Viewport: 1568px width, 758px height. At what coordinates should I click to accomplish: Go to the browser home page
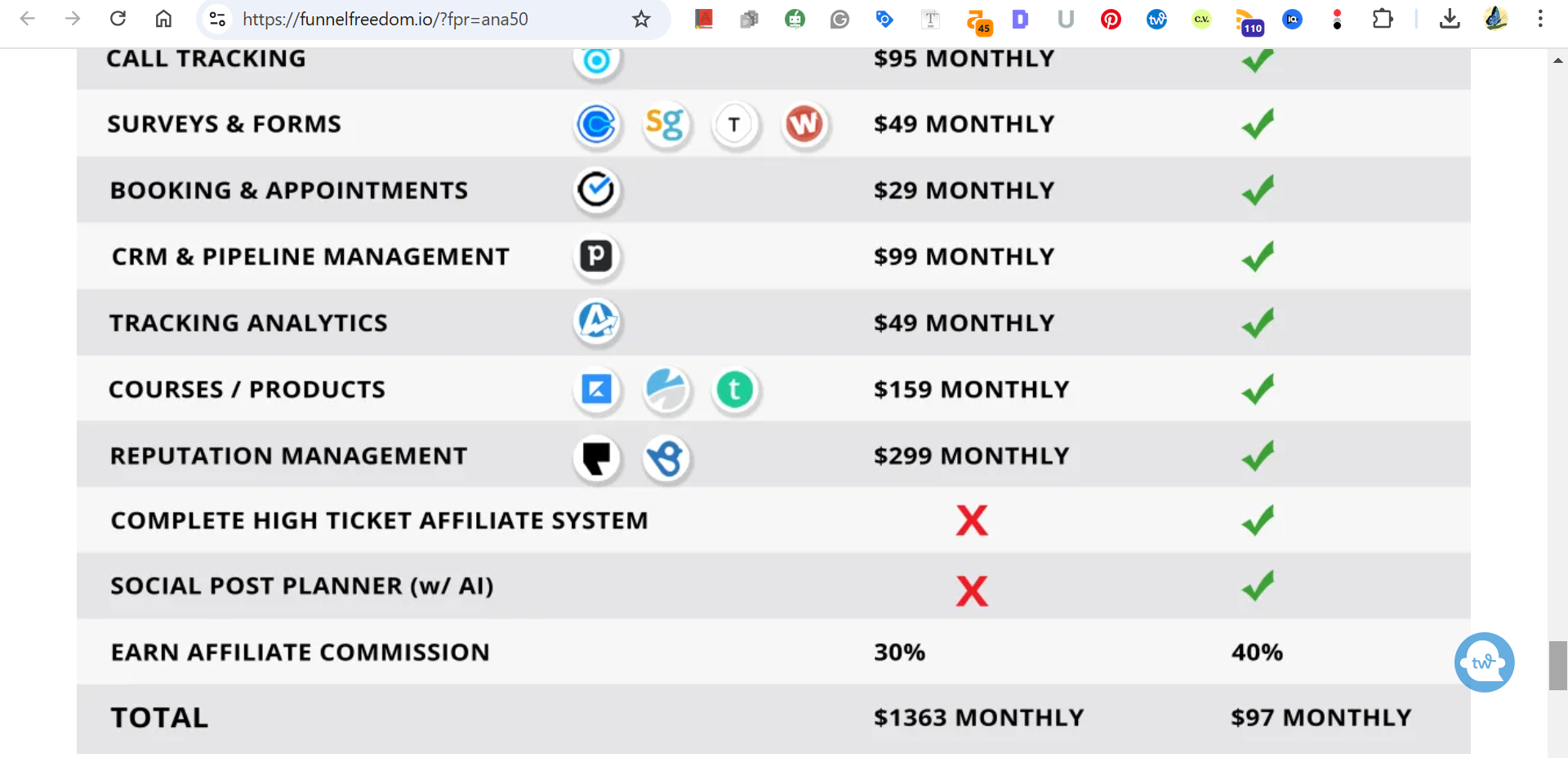pos(164,19)
